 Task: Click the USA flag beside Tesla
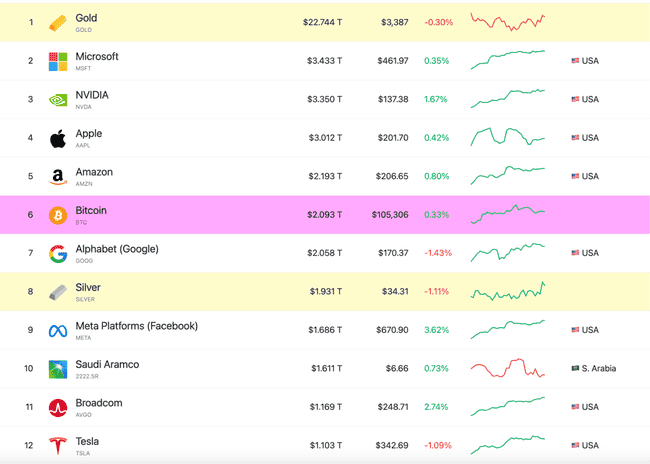[x=575, y=446]
